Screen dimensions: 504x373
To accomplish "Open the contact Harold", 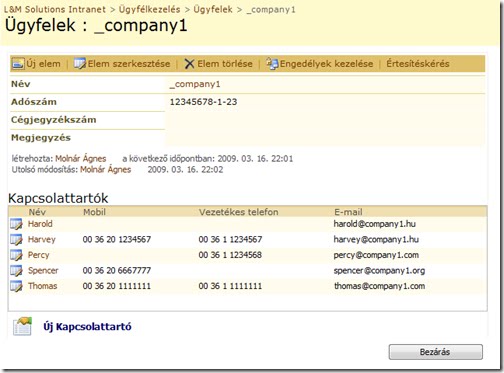I will 40,224.
